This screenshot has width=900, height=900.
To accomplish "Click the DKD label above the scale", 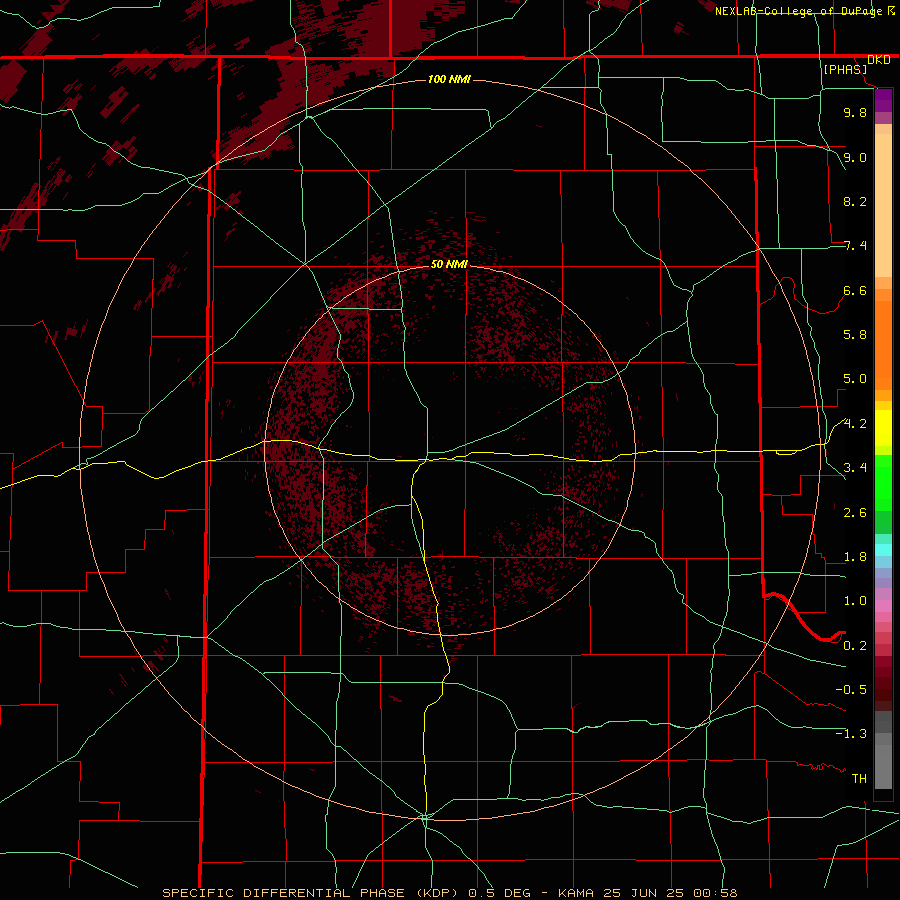I will 879,60.
